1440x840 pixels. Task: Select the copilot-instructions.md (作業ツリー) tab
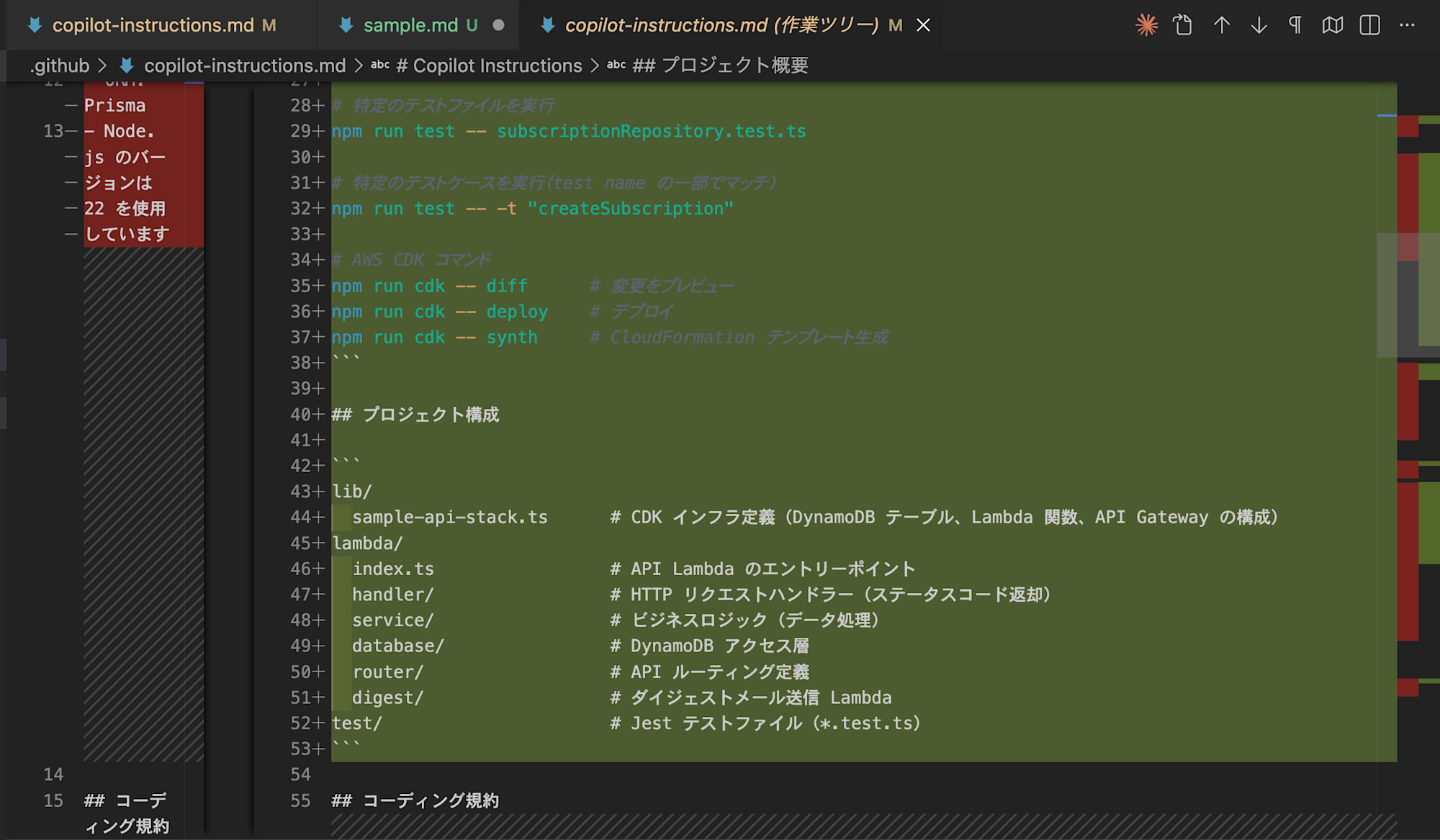click(x=722, y=25)
